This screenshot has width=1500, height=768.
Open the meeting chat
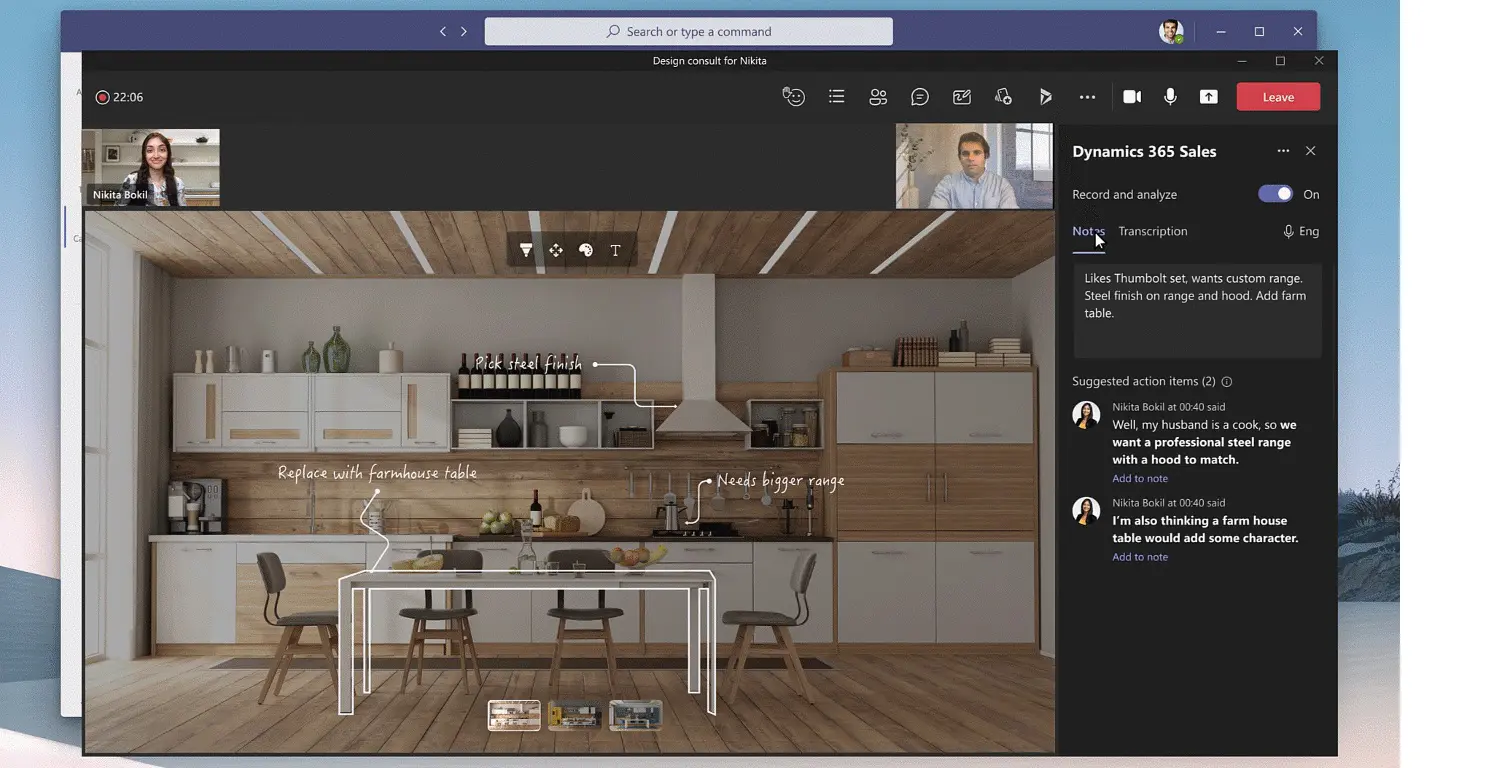click(x=920, y=96)
